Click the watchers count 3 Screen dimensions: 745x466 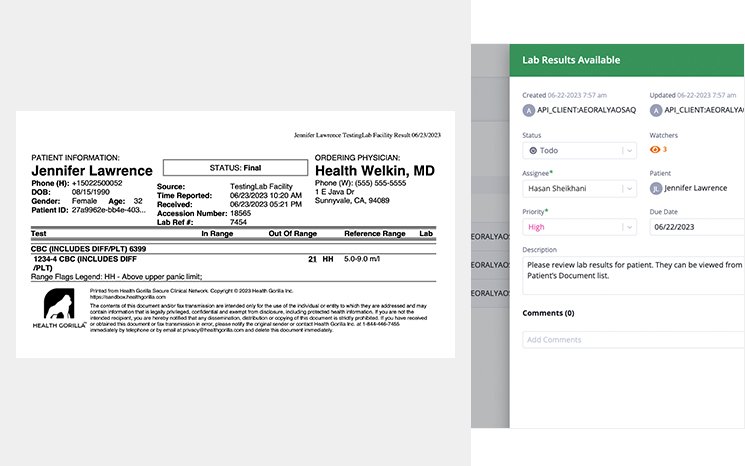click(x=665, y=149)
